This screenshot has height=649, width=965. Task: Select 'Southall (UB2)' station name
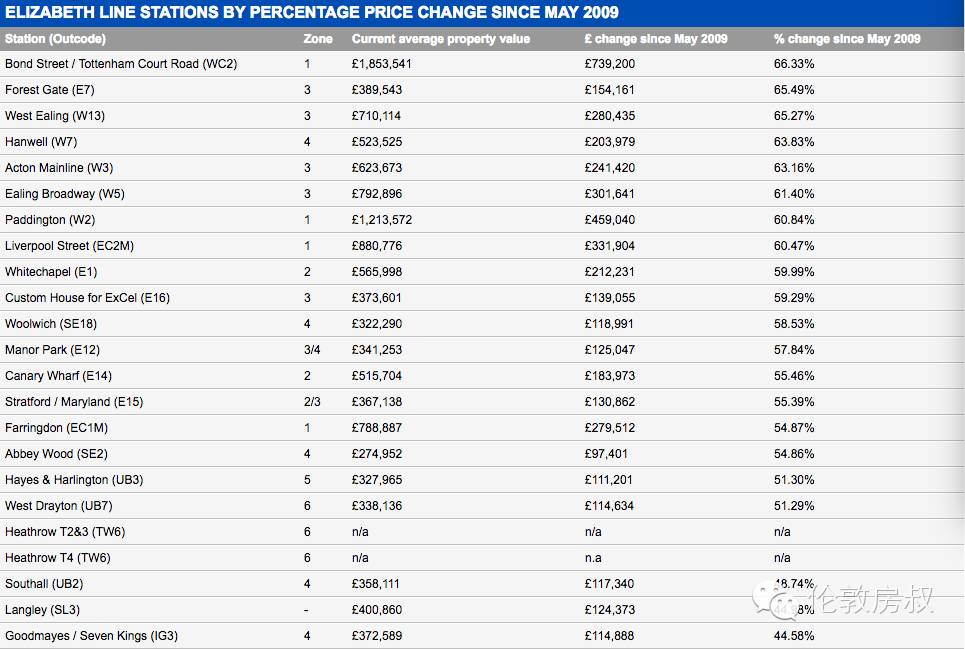[x=44, y=584]
